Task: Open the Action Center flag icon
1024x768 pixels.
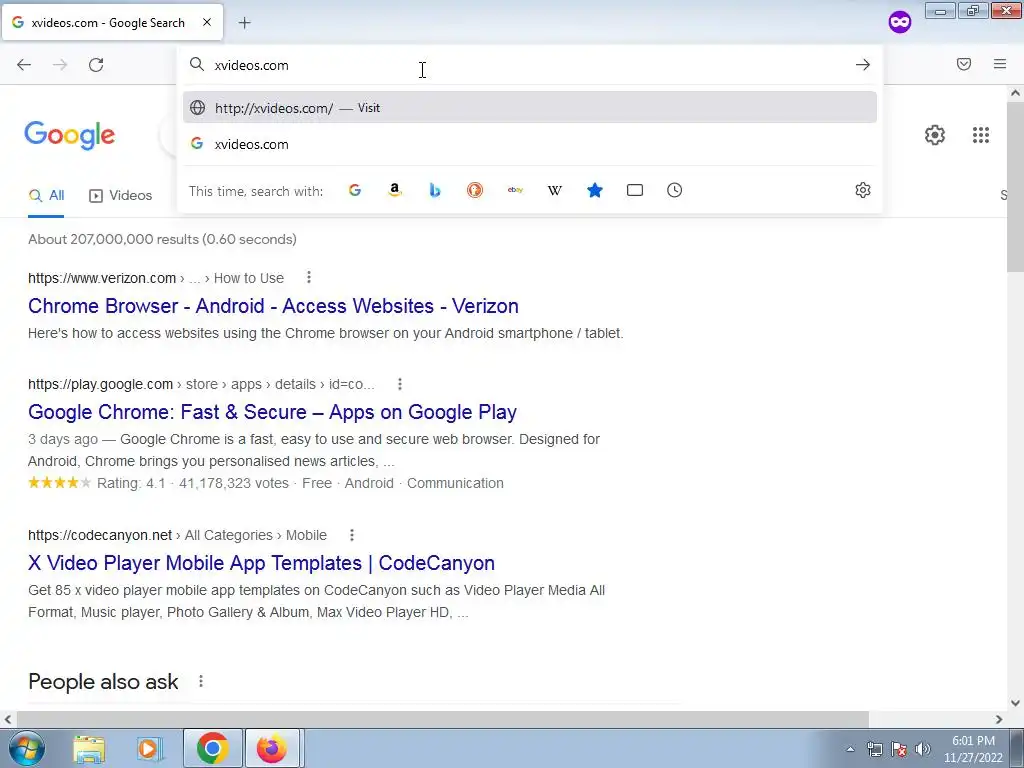Action: [x=899, y=749]
